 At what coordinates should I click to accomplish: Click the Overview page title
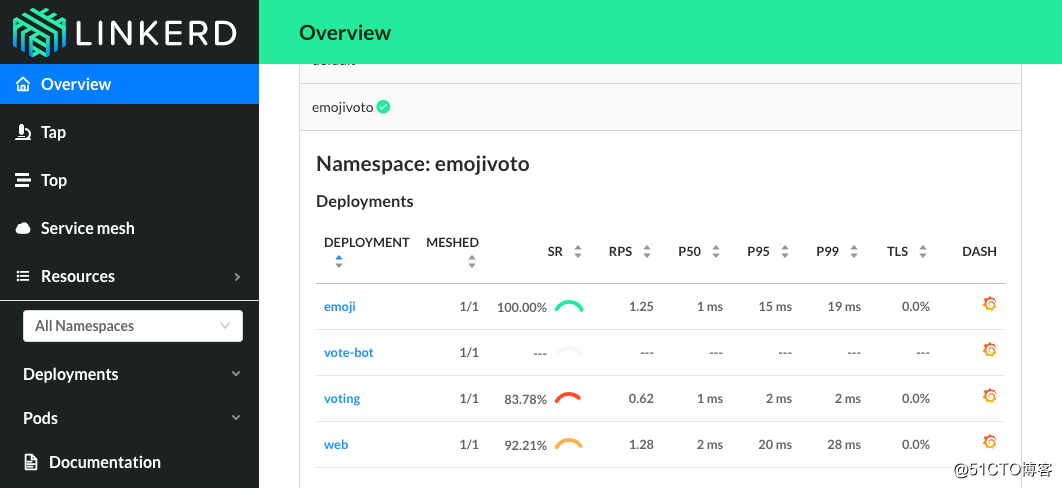(x=345, y=32)
